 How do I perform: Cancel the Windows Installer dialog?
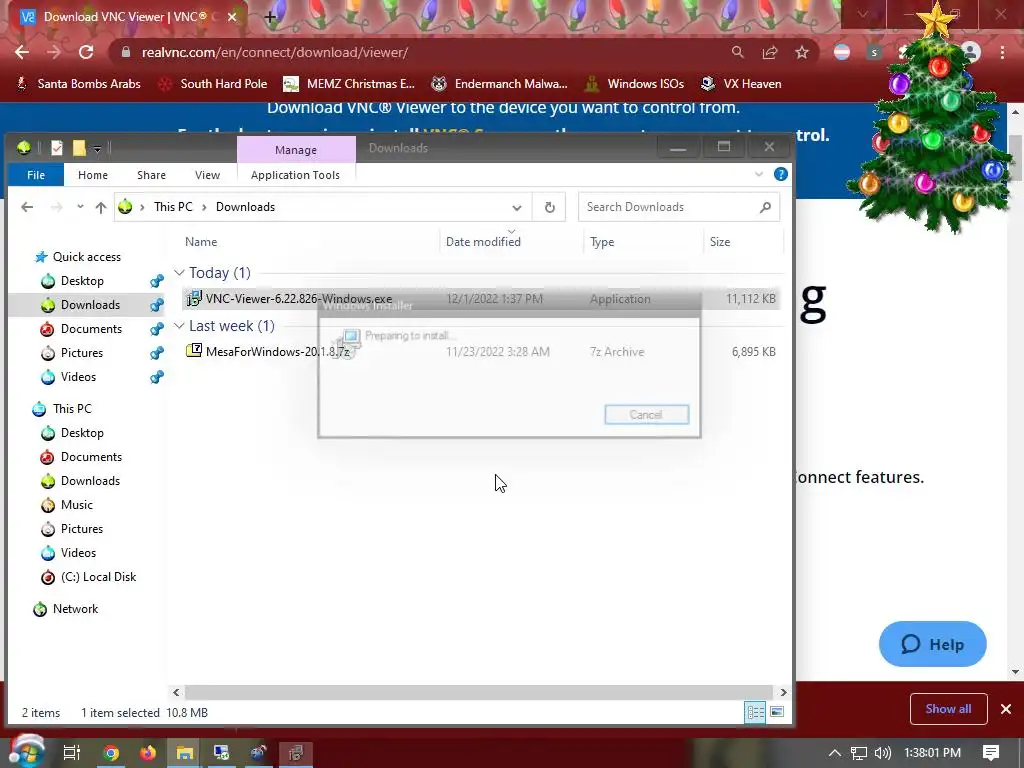point(647,415)
